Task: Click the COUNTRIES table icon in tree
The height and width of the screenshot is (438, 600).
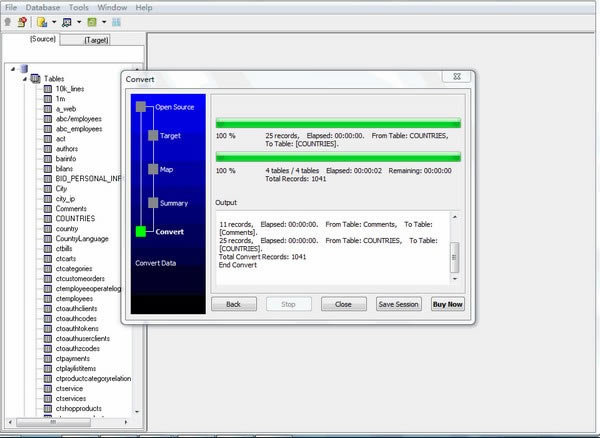Action: 47,218
